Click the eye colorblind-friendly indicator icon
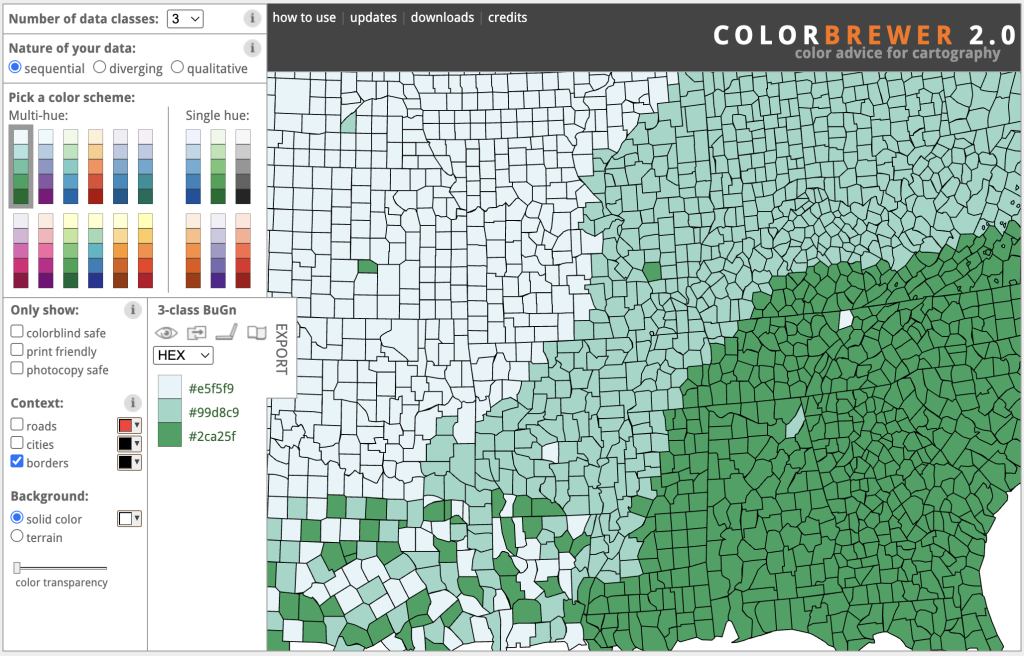Viewport: 1024px width, 656px height. (x=166, y=333)
